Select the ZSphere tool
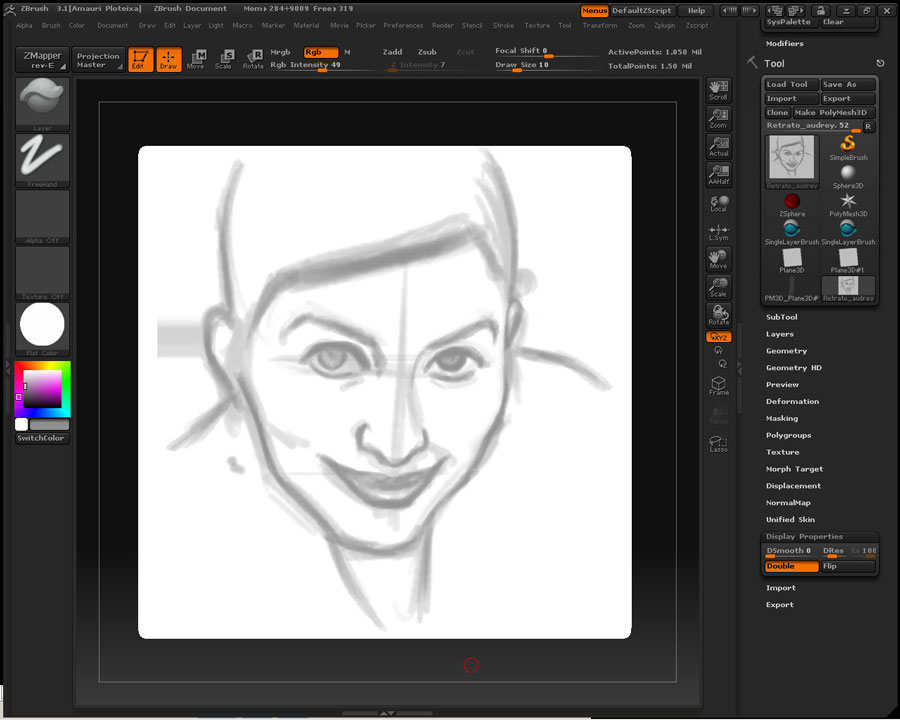Viewport: 900px width, 720px height. (792, 204)
